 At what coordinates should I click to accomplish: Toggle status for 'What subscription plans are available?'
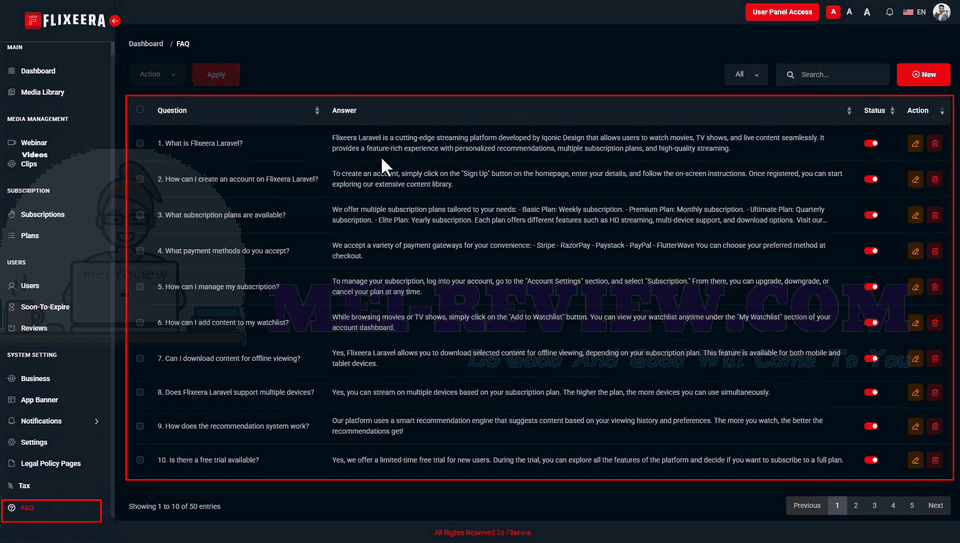pyautogui.click(x=871, y=215)
